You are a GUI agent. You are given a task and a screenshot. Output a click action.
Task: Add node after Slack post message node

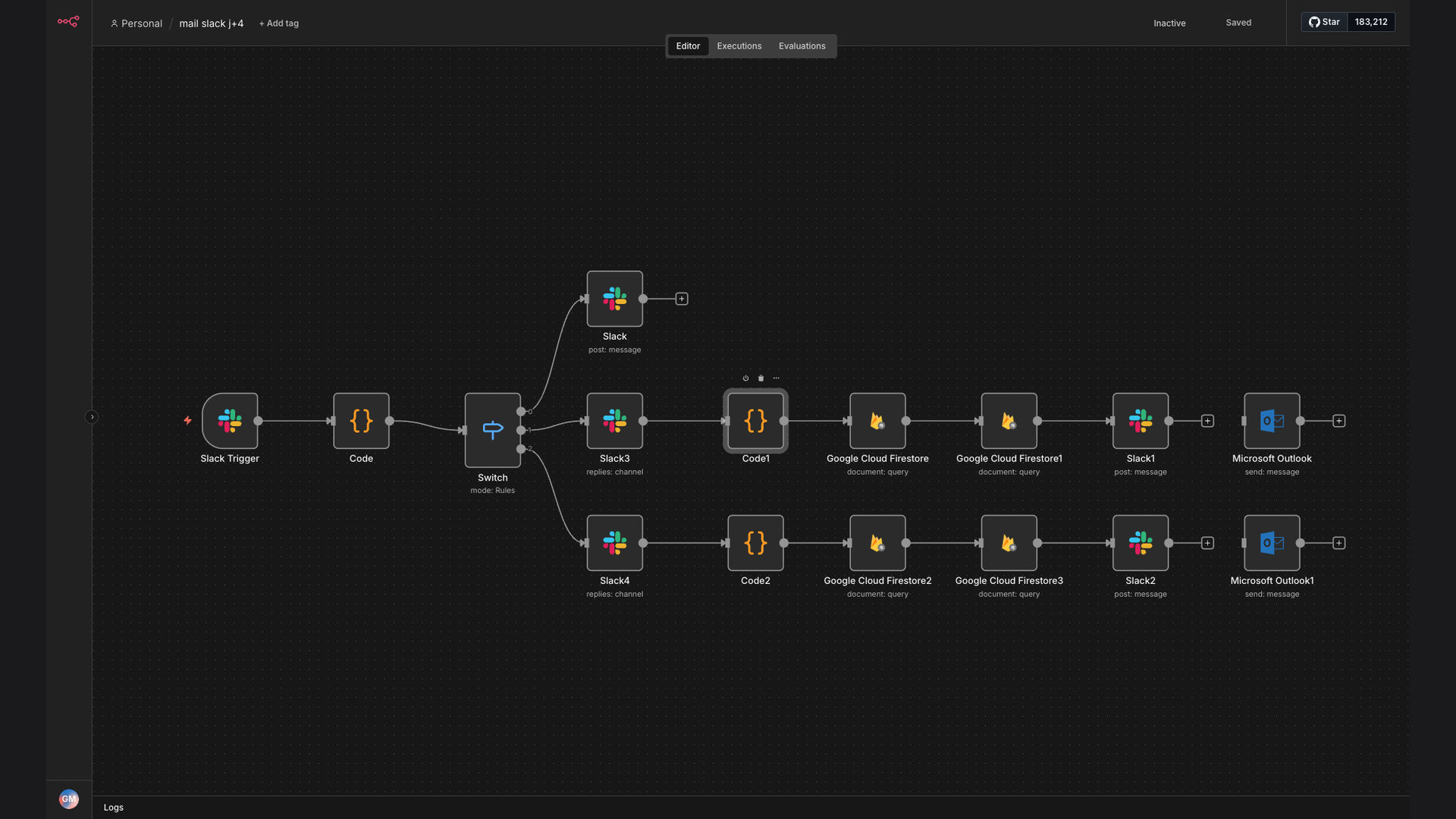click(682, 299)
